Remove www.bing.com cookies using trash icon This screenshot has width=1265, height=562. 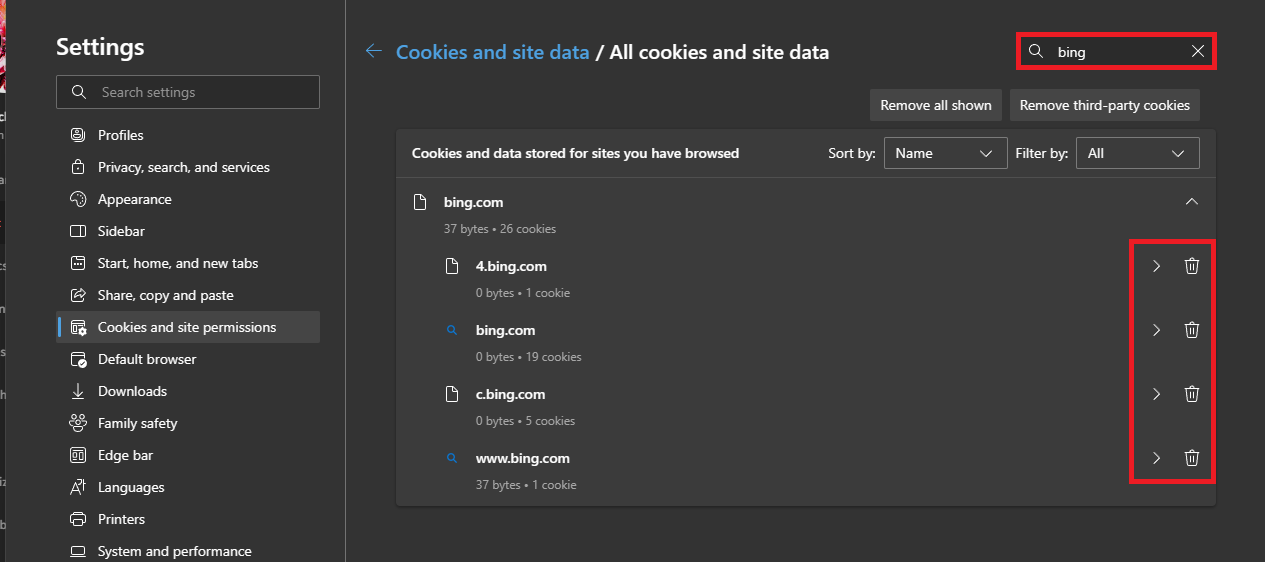(1191, 458)
